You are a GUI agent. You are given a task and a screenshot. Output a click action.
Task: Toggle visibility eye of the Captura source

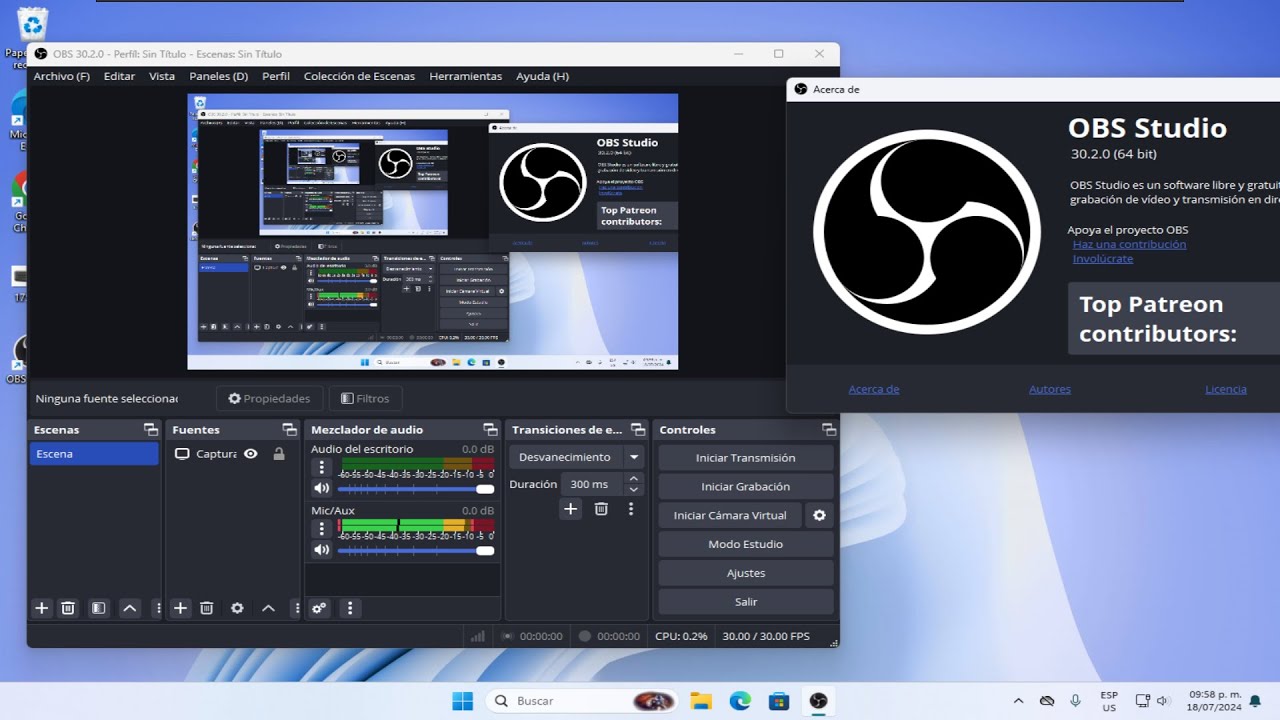coord(251,454)
